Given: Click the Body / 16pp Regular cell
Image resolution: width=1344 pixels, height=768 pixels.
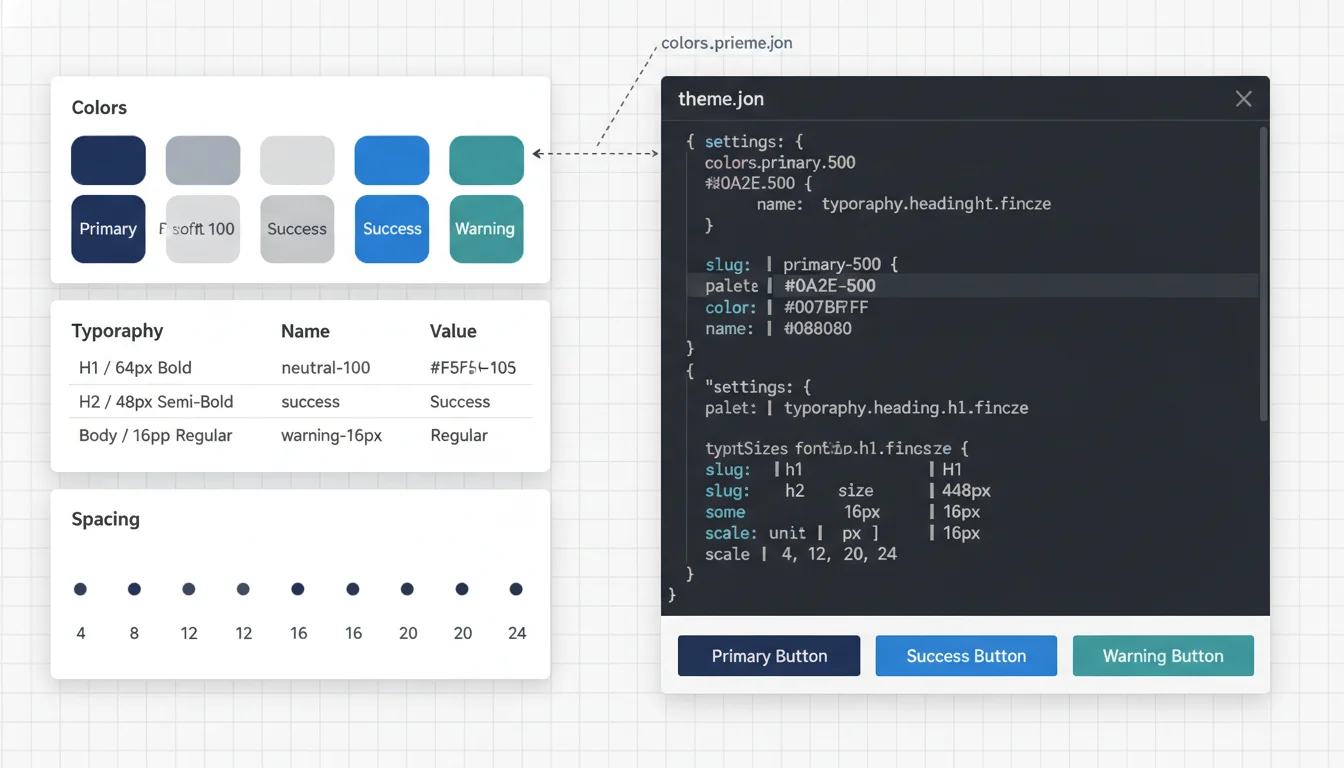Looking at the screenshot, I should pos(155,435).
